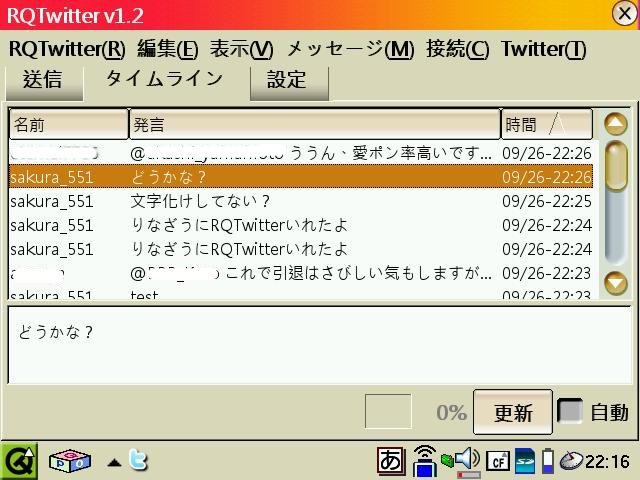Image resolution: width=640 pixels, height=480 pixels.
Task: Sort the timeline by 時間 column
Action: point(546,125)
